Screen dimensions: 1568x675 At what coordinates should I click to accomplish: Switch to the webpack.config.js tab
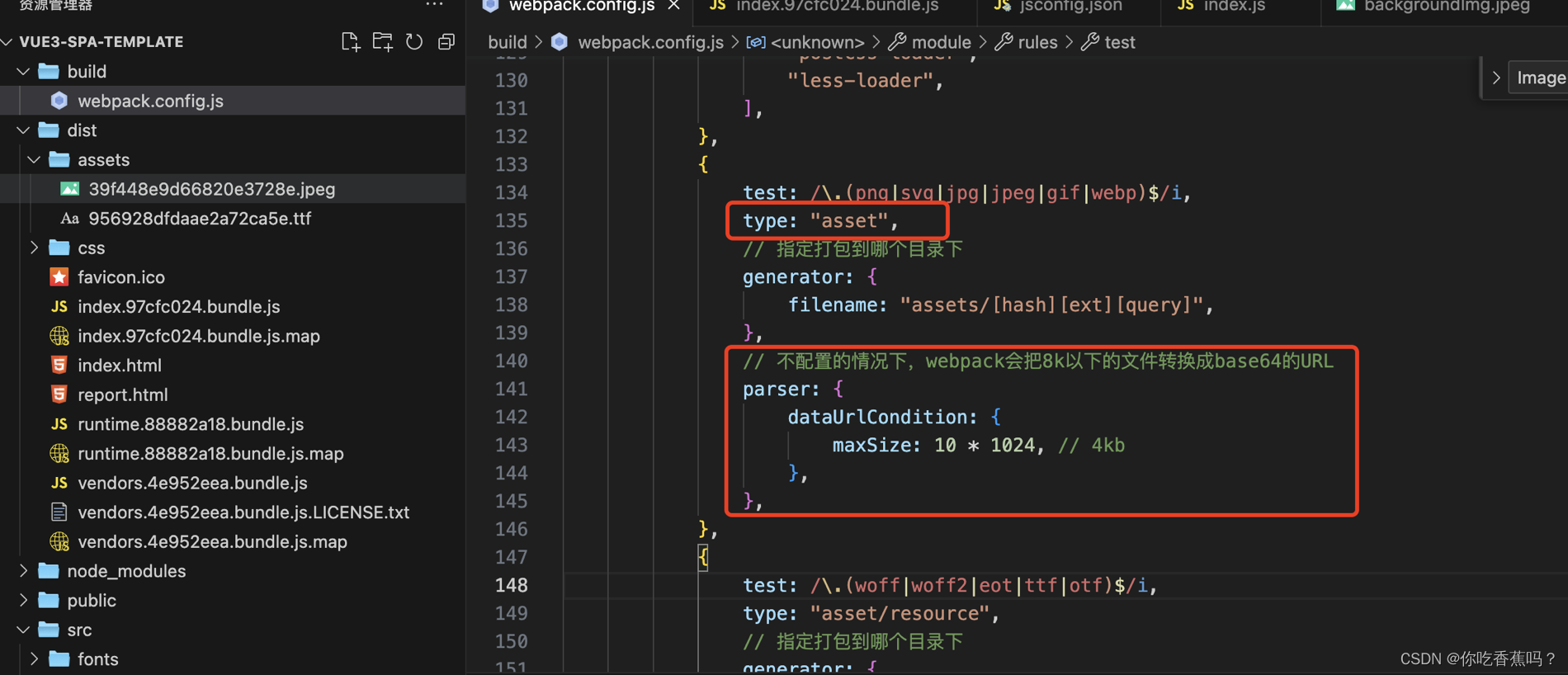click(582, 6)
